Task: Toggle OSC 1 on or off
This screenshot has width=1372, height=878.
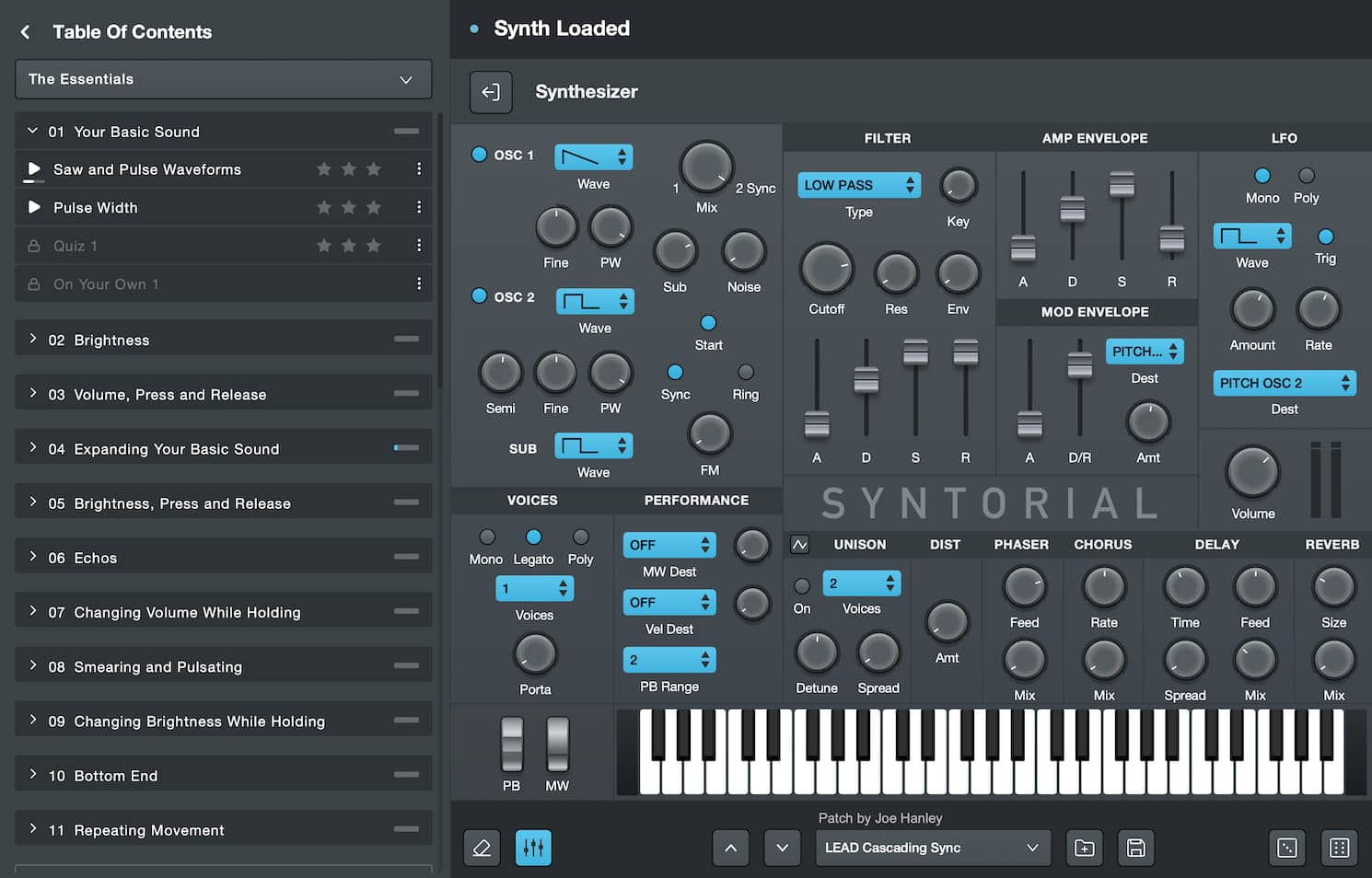Action: 479,155
